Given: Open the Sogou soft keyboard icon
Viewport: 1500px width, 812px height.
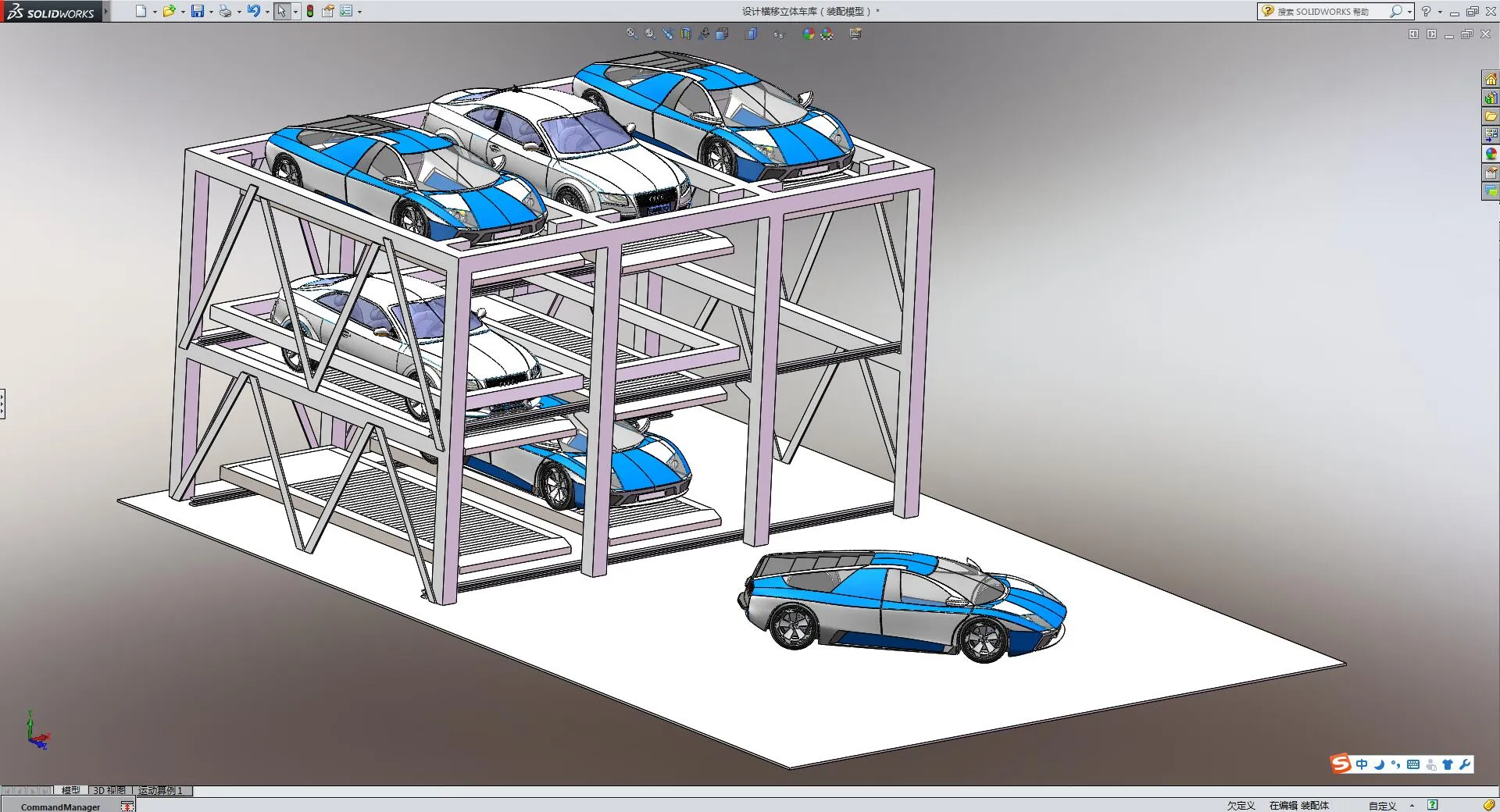Looking at the screenshot, I should click(1413, 764).
